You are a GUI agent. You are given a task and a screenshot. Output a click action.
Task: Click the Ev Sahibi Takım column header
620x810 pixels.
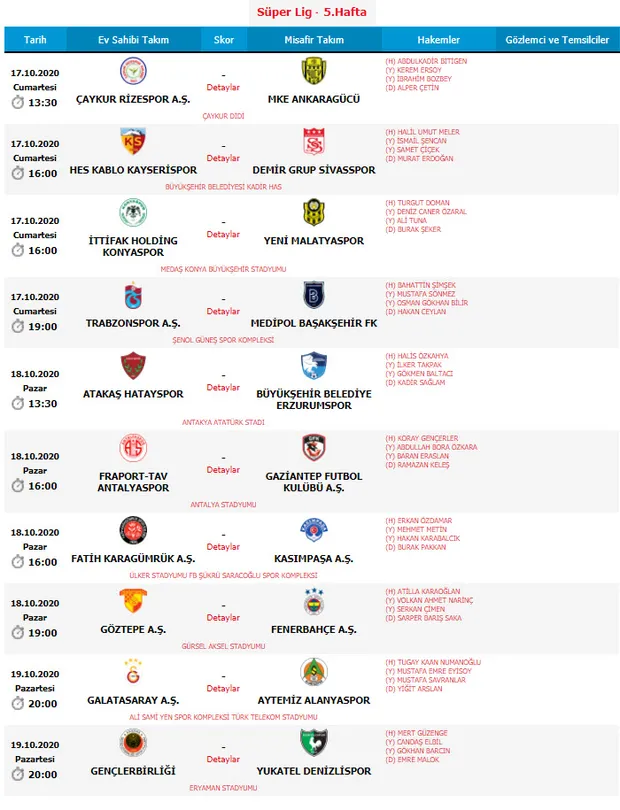click(x=133, y=40)
